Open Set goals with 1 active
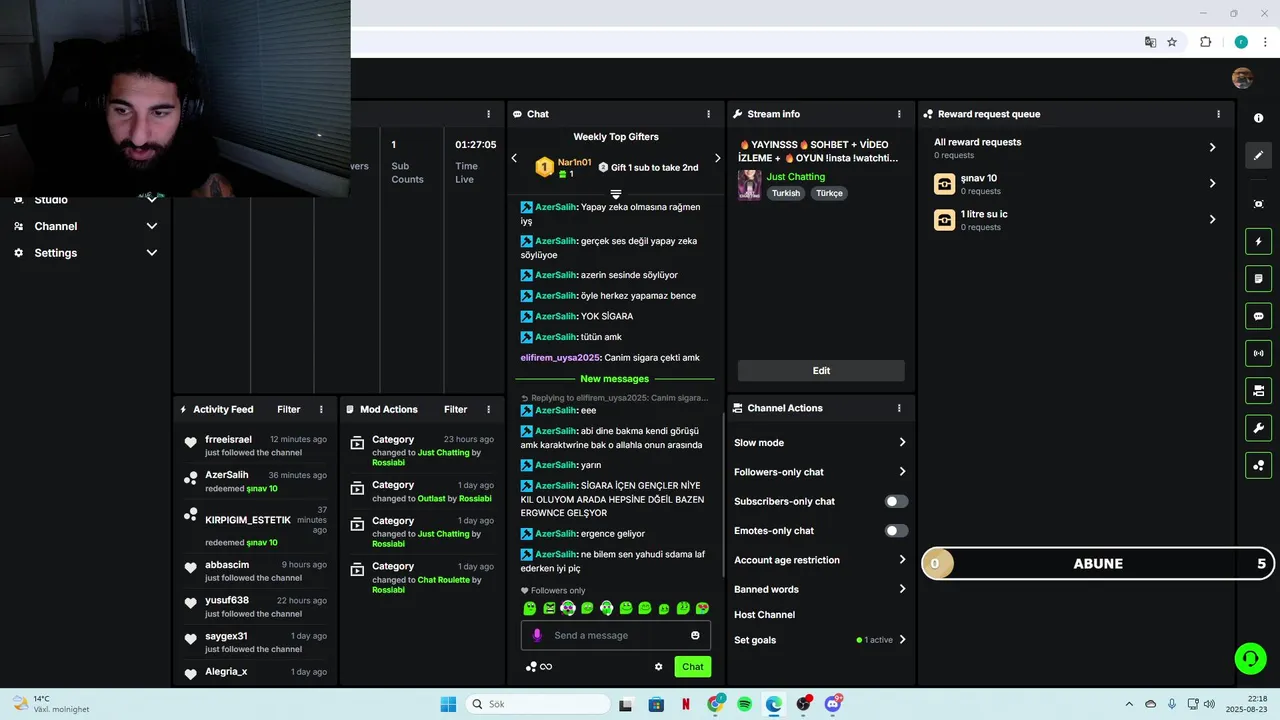This screenshot has width=1280, height=720. coord(820,640)
